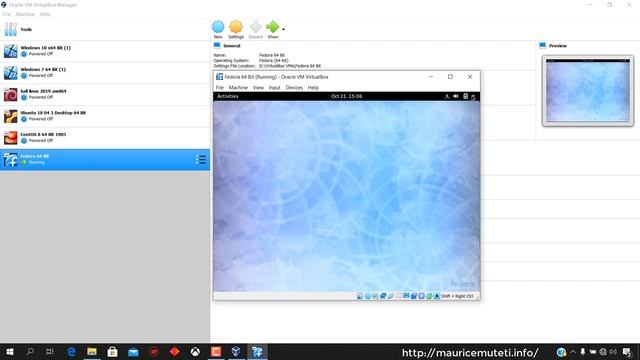Open View menu in Fedora VM window

coord(258,87)
